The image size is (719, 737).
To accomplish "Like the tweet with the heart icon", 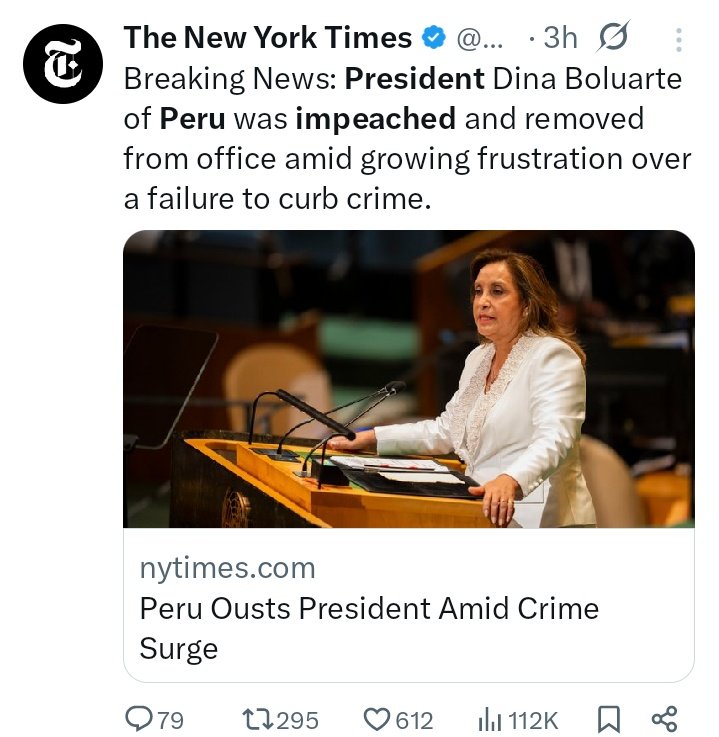I will pyautogui.click(x=376, y=718).
